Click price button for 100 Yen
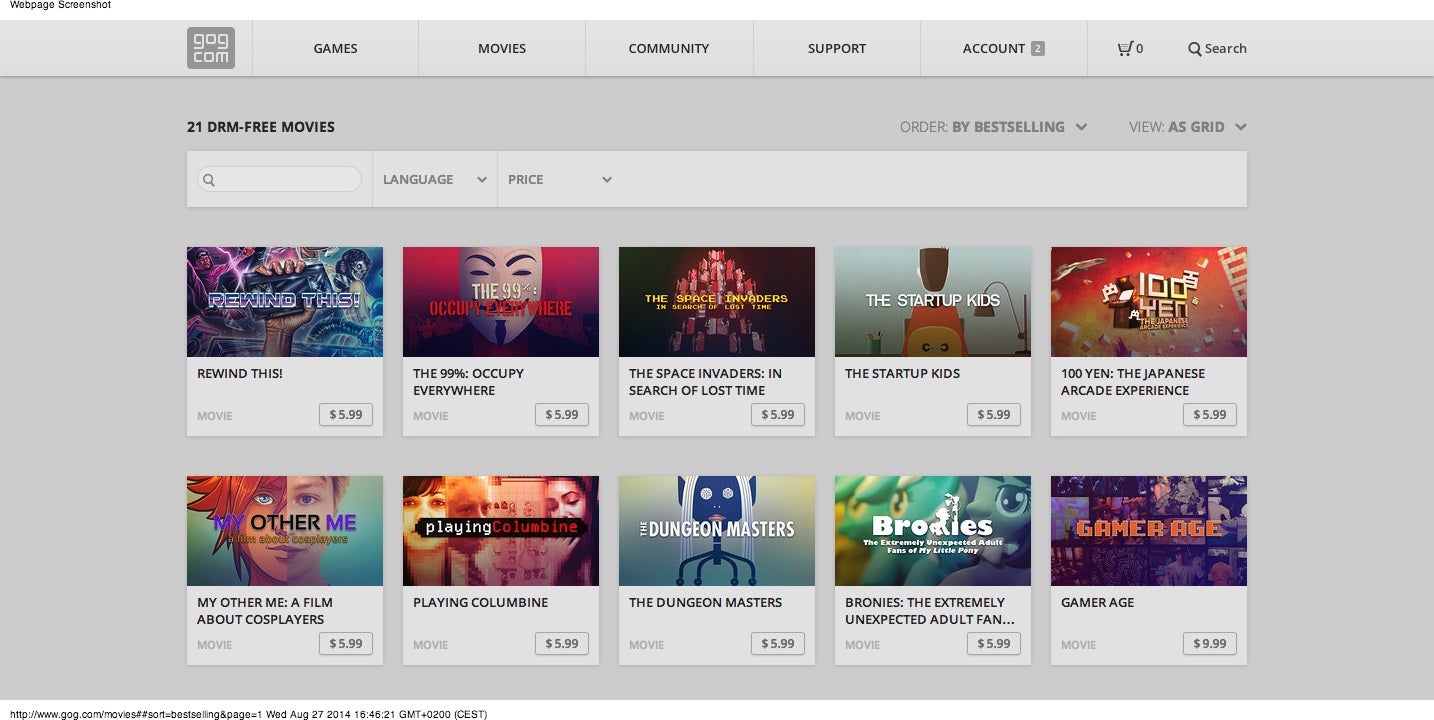 [1210, 414]
